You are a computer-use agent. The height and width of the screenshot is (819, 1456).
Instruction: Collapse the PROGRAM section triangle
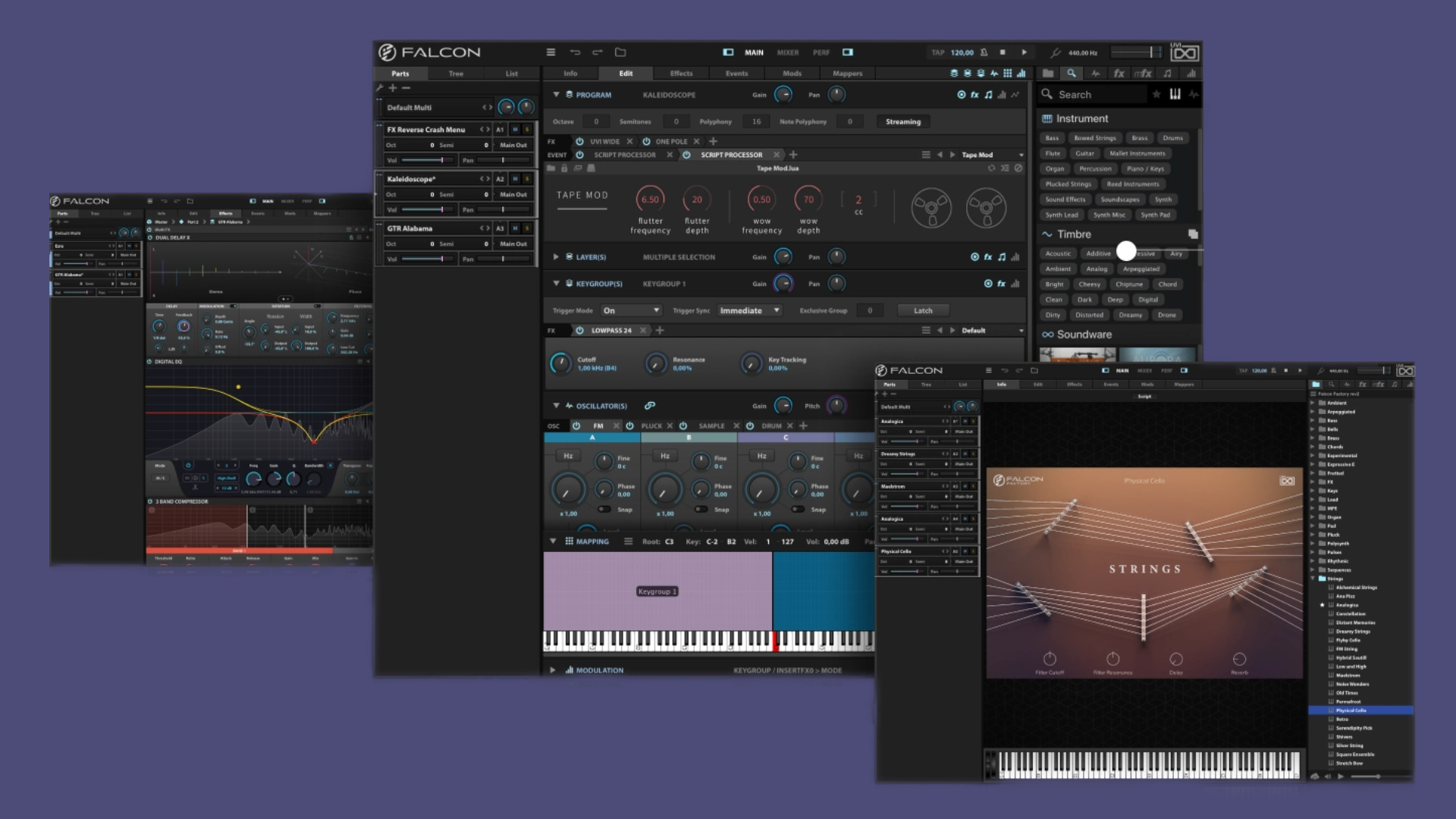[x=556, y=95]
